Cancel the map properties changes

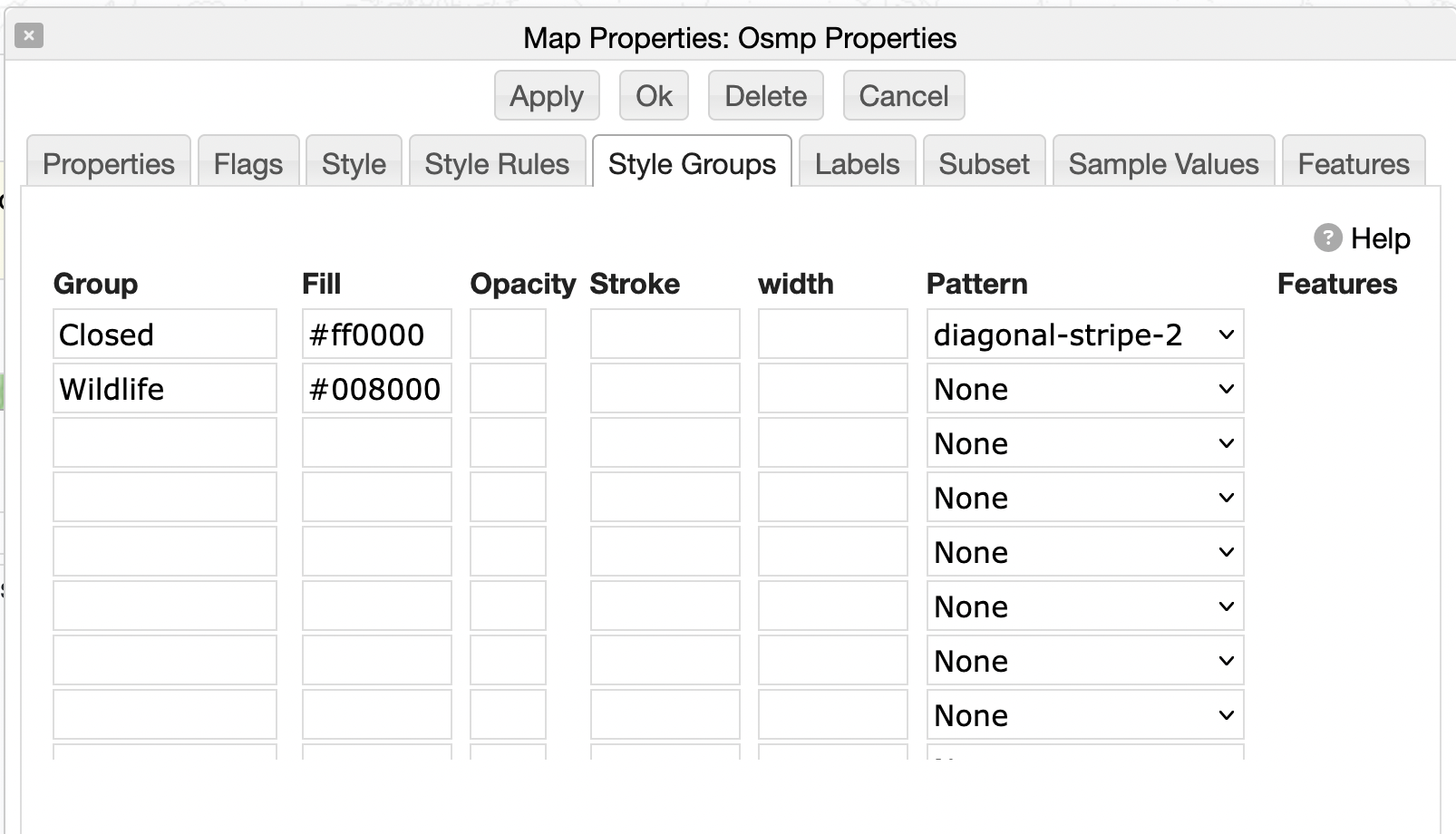click(x=903, y=96)
